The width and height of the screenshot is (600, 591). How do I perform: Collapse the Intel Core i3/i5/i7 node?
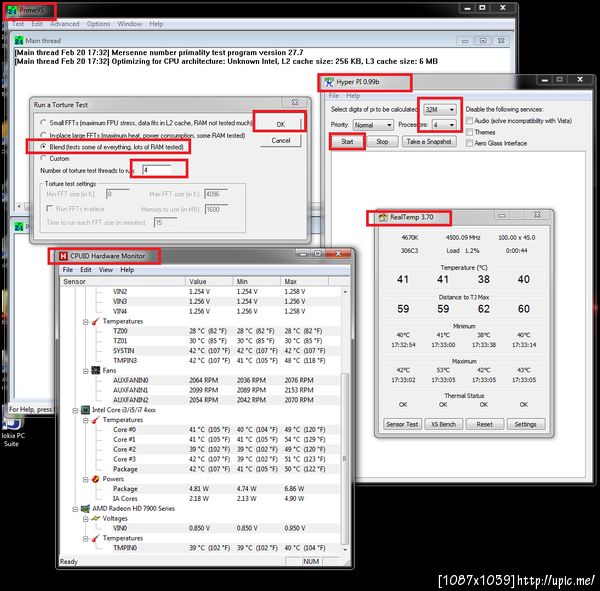coord(75,410)
